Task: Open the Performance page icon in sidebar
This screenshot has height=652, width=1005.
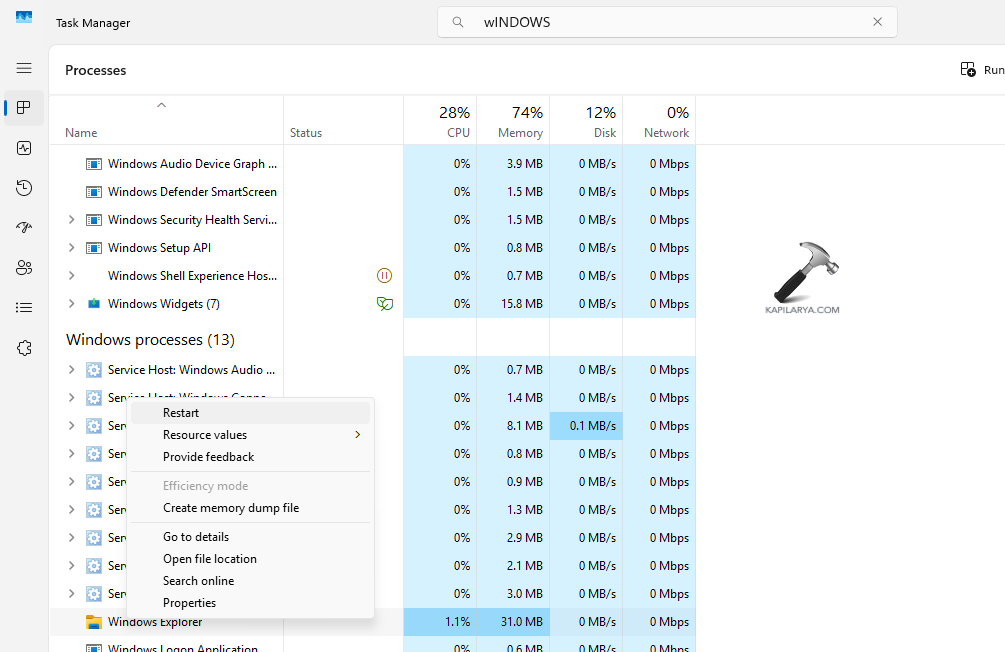Action: coord(24,148)
